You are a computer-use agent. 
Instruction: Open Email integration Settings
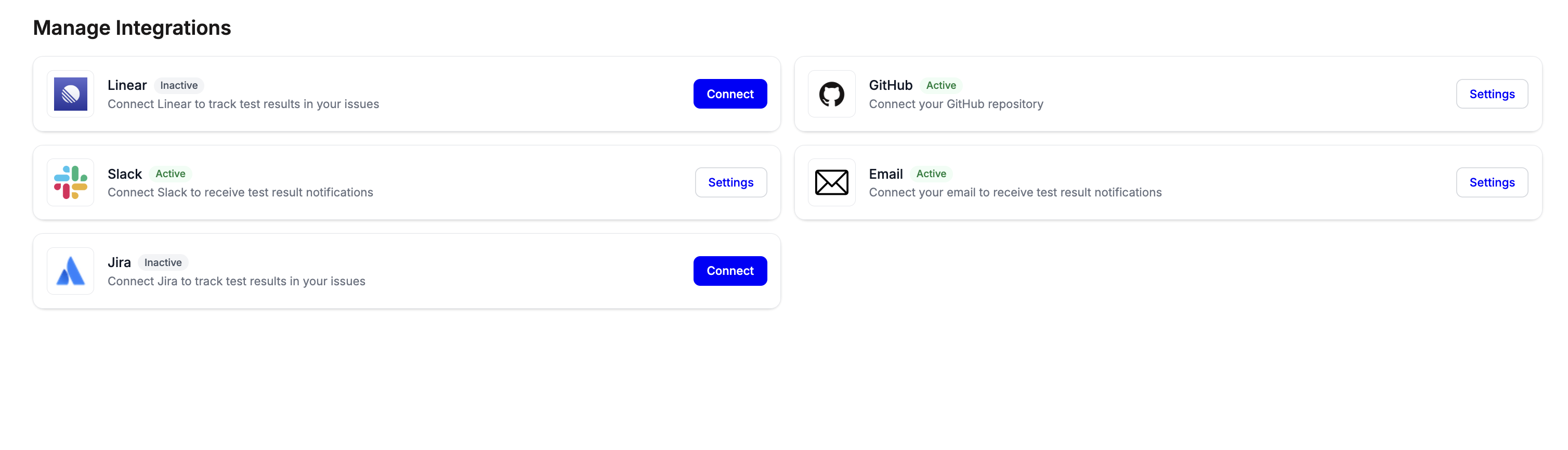pos(1491,182)
